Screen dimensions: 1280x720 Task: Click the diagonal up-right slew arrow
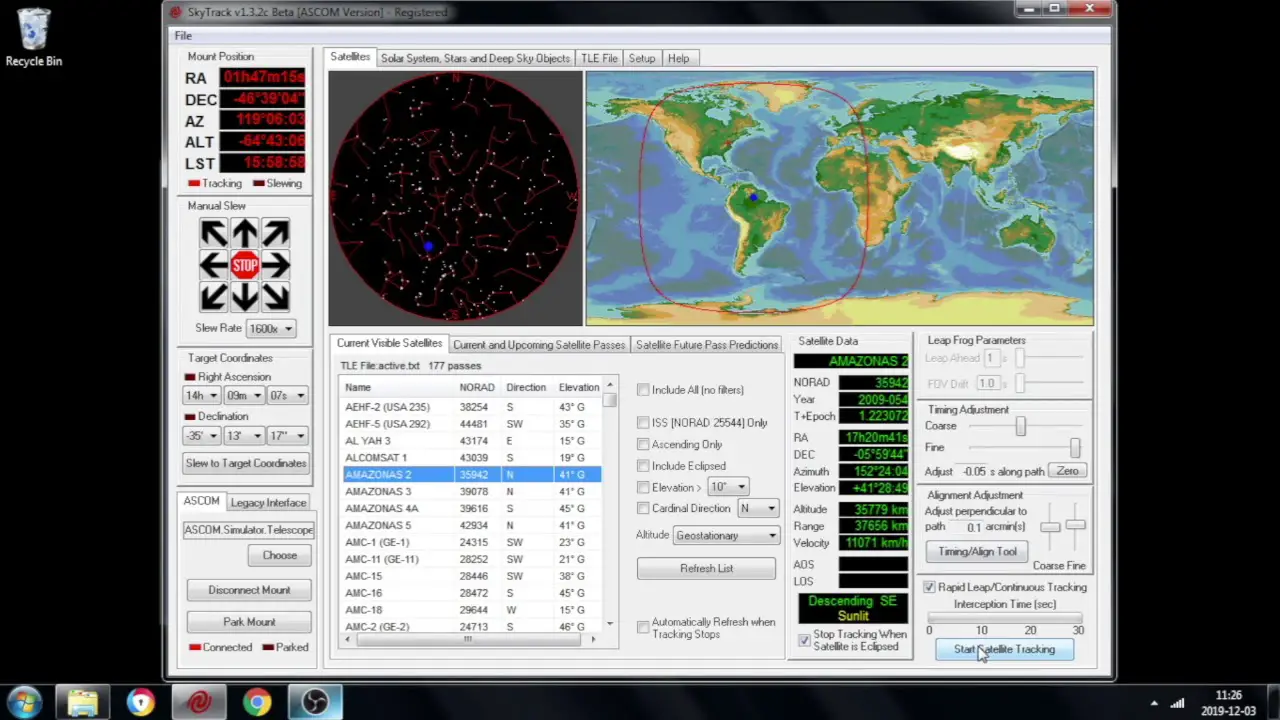(277, 232)
